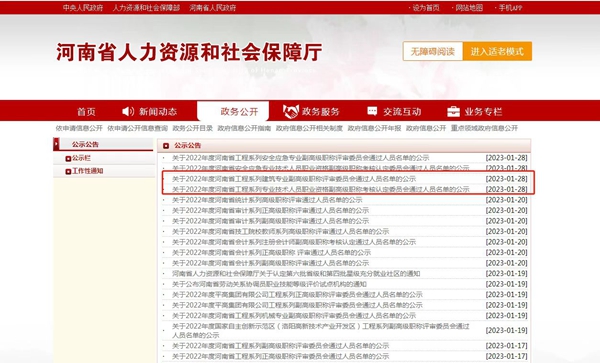Click the 河南省人力资源和社会保障厅 site title
The height and width of the screenshot is (363, 600).
[x=189, y=52]
